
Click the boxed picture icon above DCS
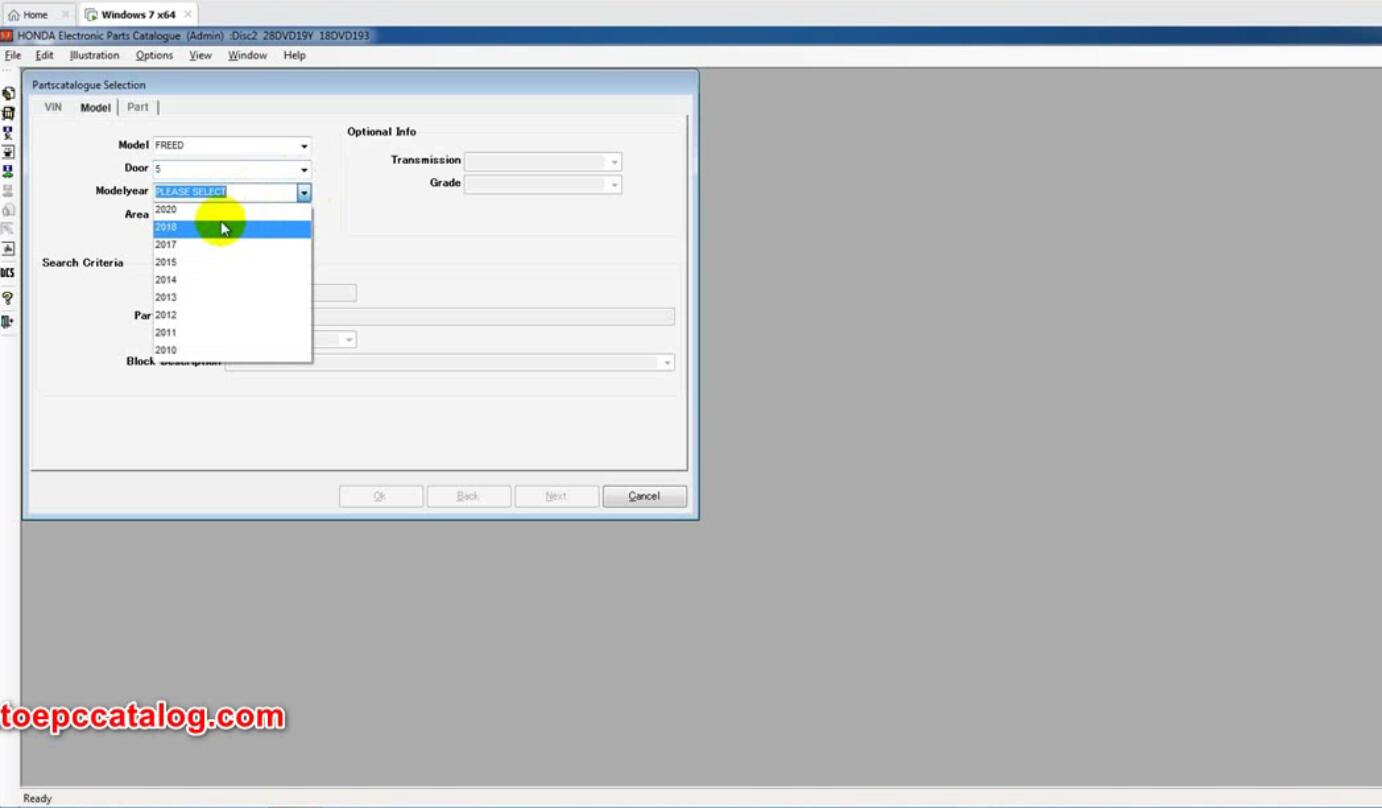tap(8, 248)
